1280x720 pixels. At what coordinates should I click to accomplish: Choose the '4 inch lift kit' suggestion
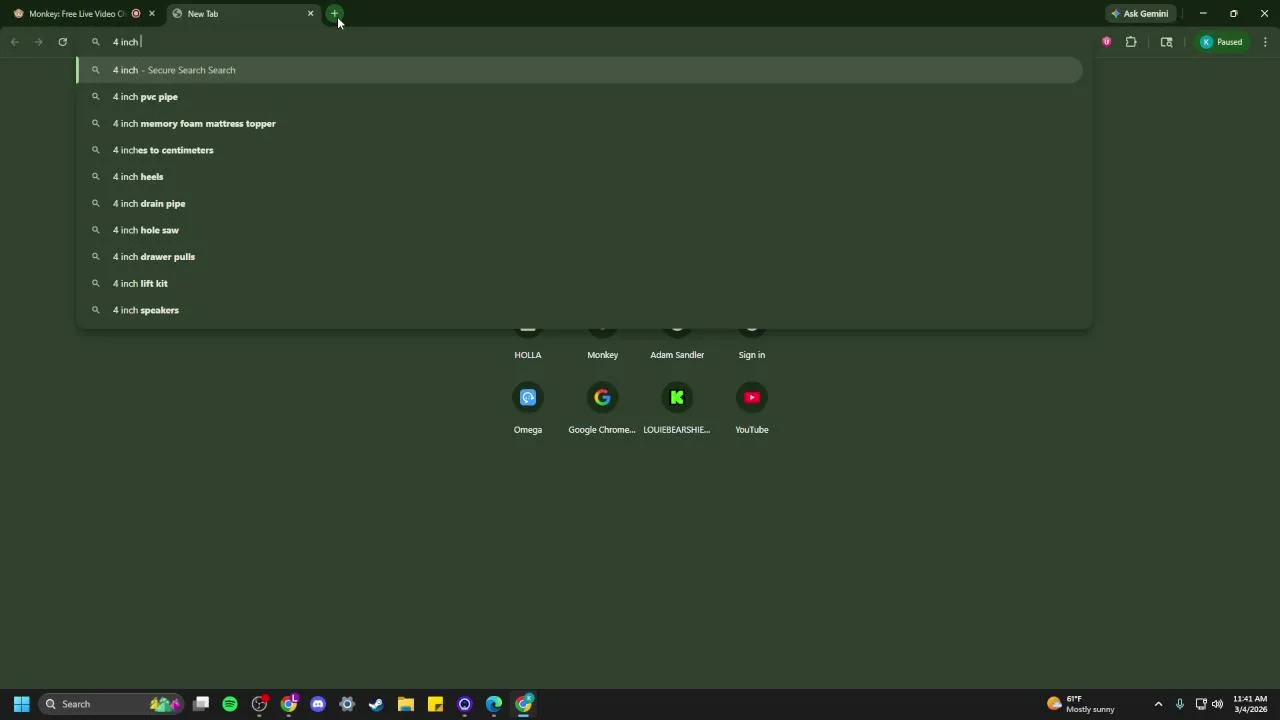point(580,284)
